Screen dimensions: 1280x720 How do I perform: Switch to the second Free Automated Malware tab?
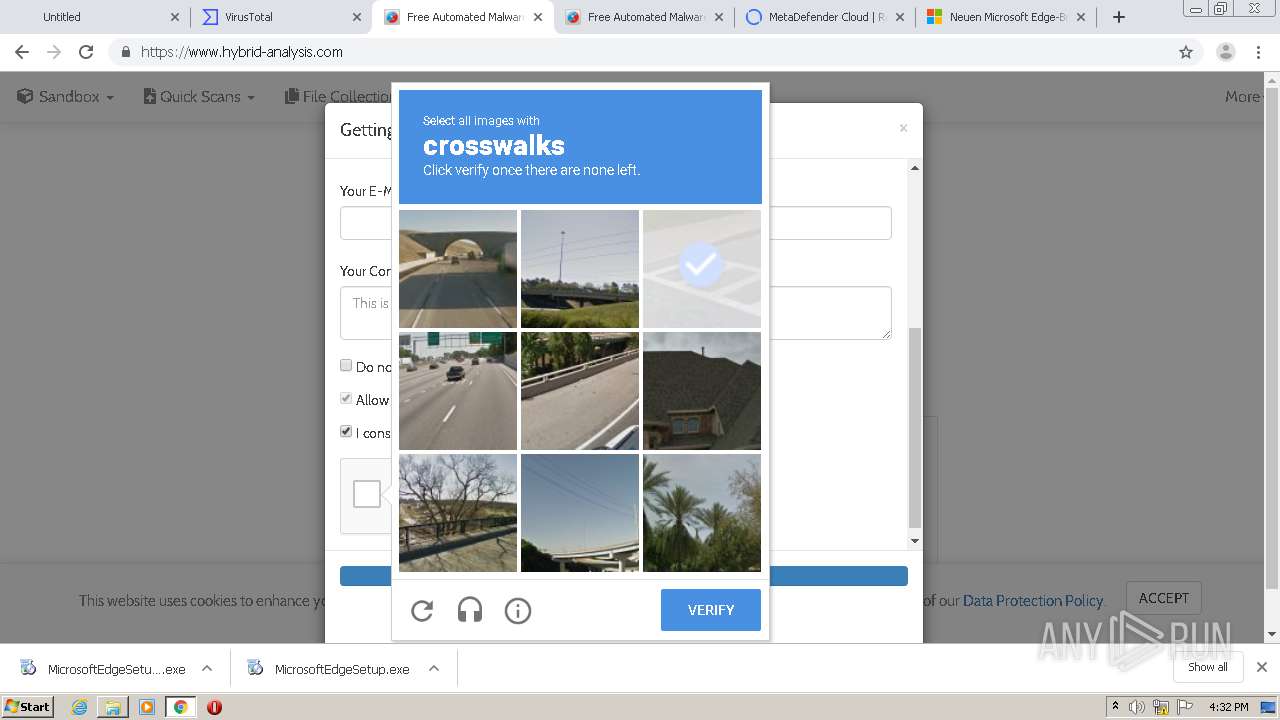coord(645,17)
